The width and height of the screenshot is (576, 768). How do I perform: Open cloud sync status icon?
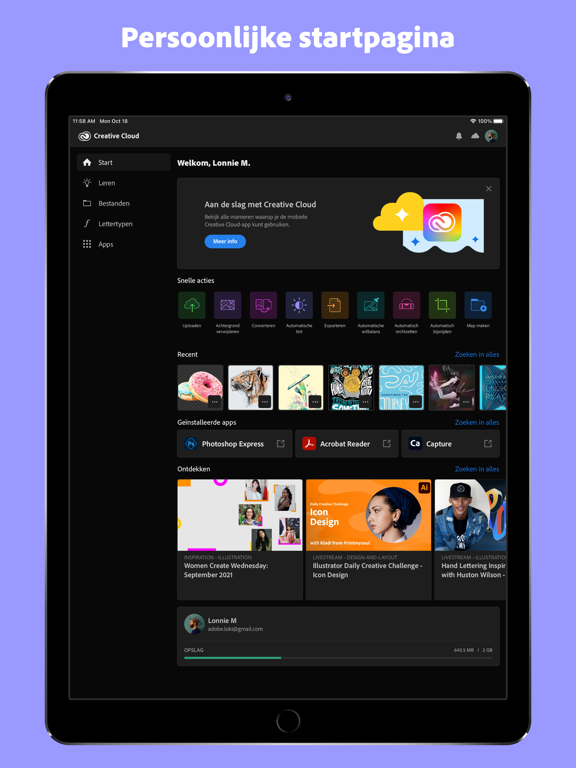[x=475, y=136]
